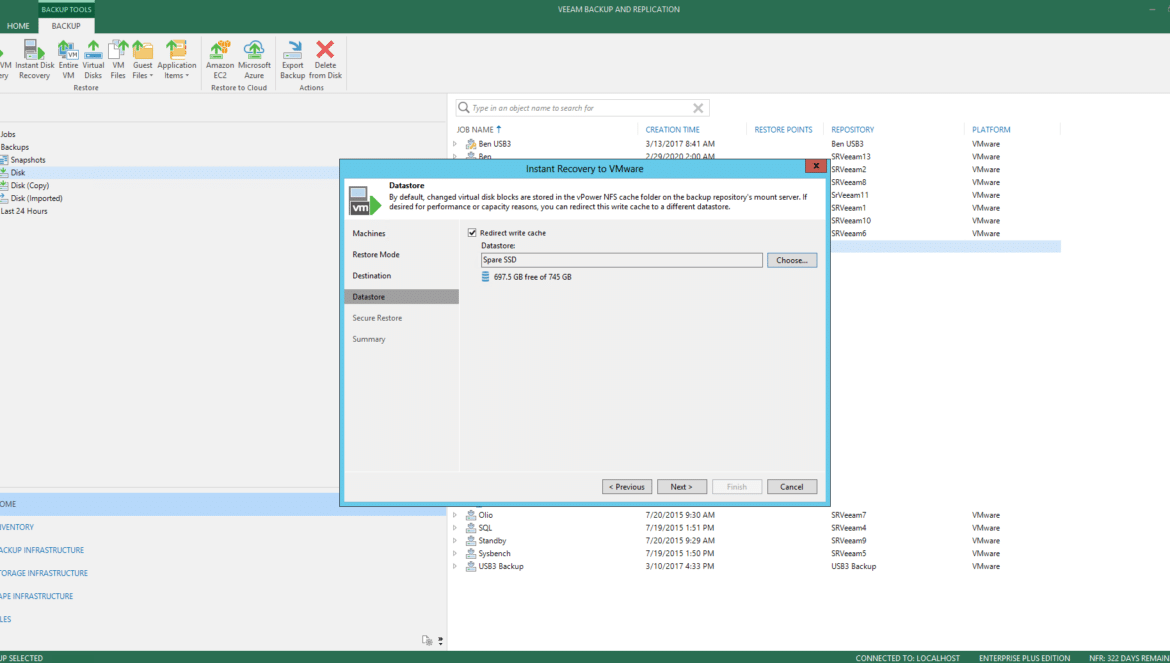Click the Standby job icon
Viewport: 1170px width, 663px height.
tap(471, 541)
